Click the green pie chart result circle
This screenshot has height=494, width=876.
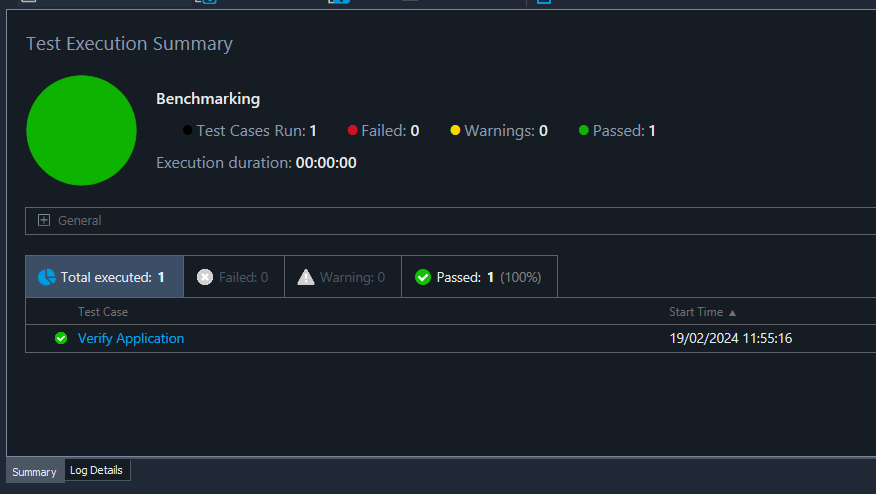(x=82, y=130)
